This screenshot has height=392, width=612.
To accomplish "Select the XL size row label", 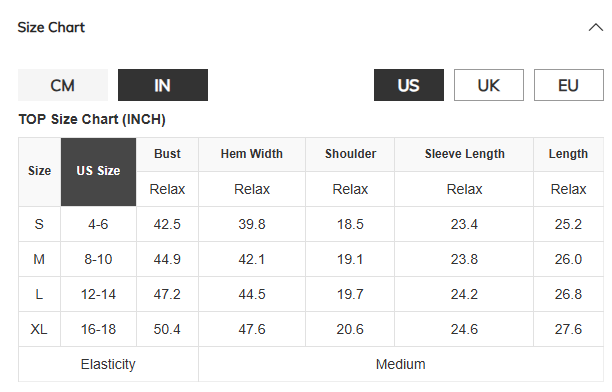I will click(39, 330).
